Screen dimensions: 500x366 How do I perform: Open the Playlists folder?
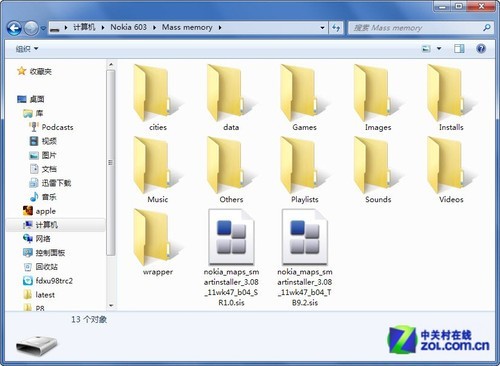pos(304,170)
